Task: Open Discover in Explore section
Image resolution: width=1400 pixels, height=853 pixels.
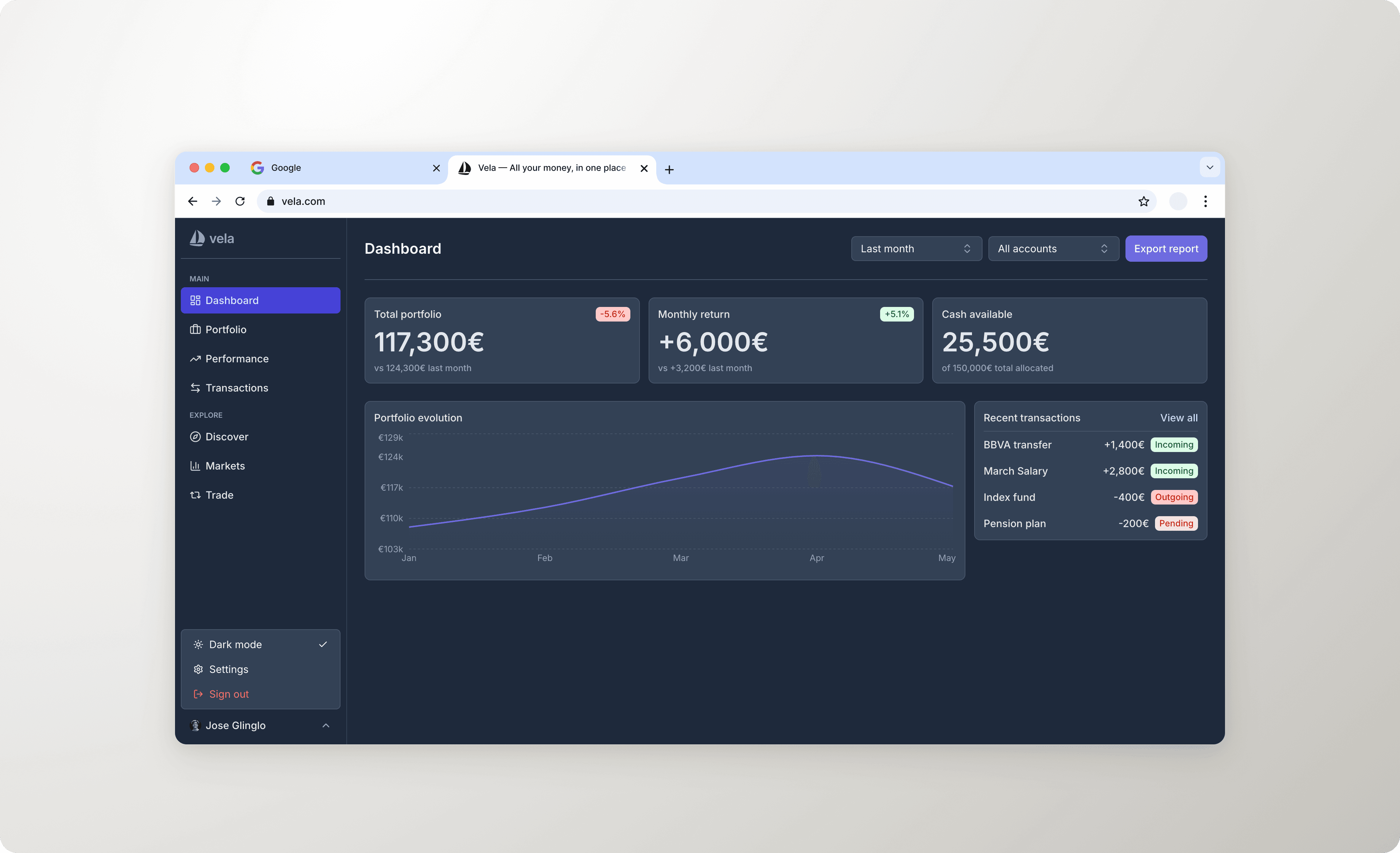Action: coord(260,437)
